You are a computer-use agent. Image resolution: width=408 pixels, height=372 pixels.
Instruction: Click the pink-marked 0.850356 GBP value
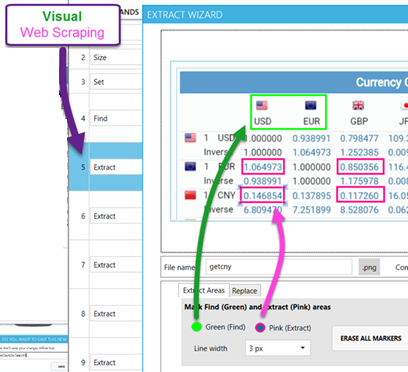click(360, 167)
